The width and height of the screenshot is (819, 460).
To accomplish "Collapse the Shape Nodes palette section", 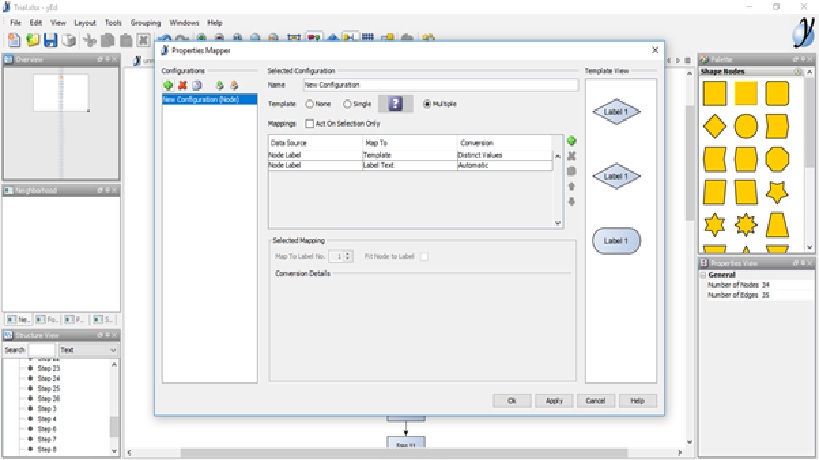I will (798, 72).
